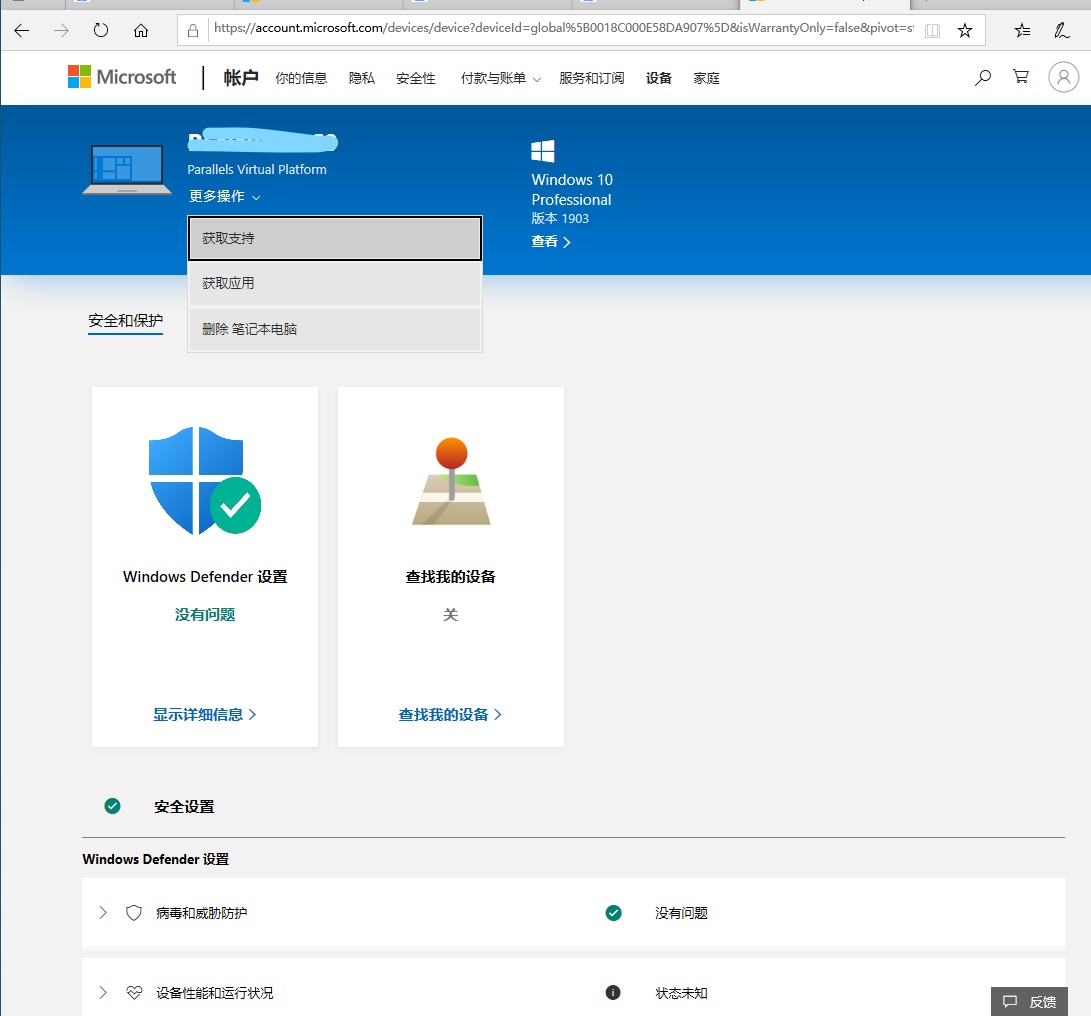Screen dimensions: 1091x1016
Task: Click the shield icon beside 病毒和威胁防护
Action: [134, 913]
